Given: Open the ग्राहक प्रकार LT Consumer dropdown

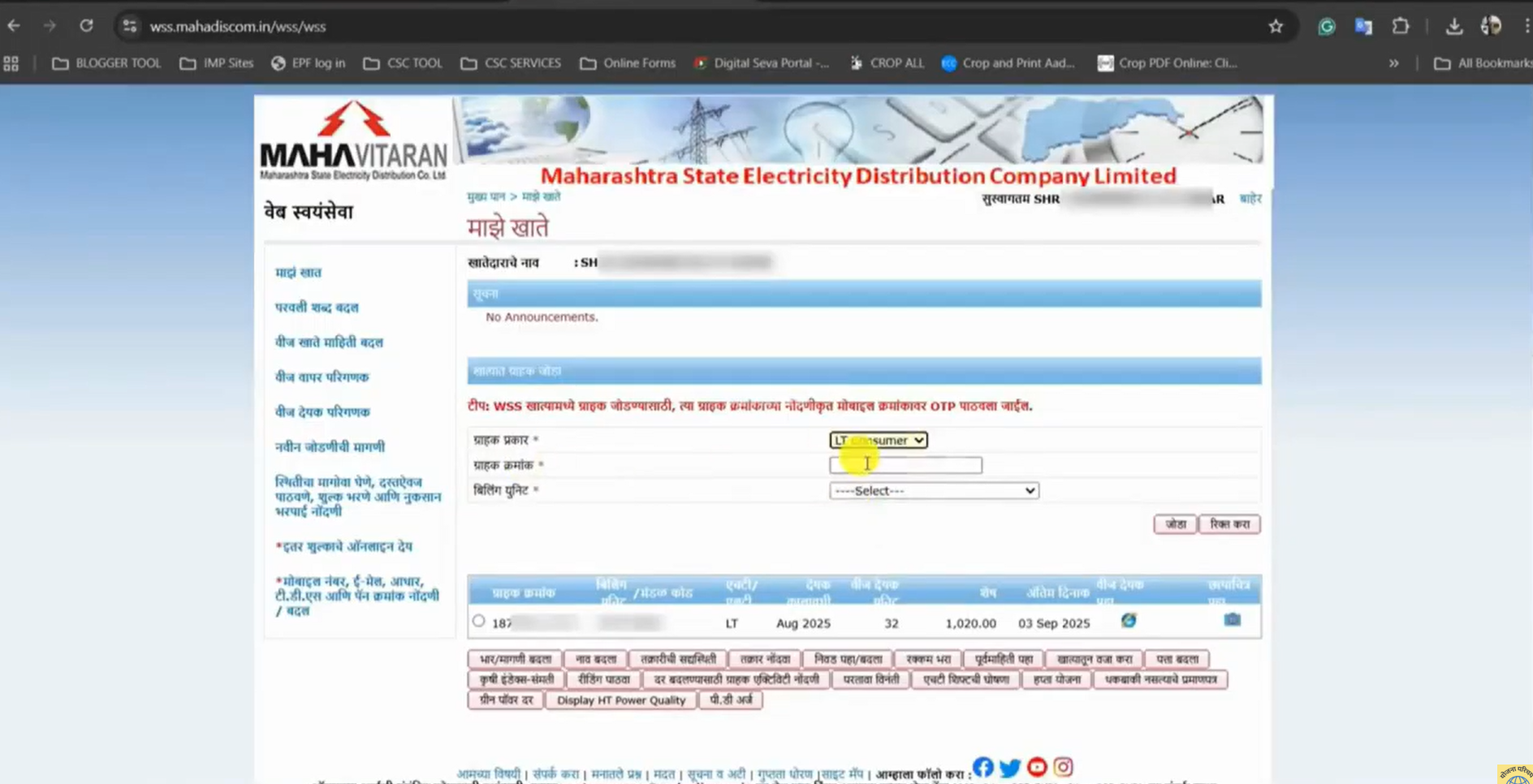Looking at the screenshot, I should pyautogui.click(x=877, y=440).
